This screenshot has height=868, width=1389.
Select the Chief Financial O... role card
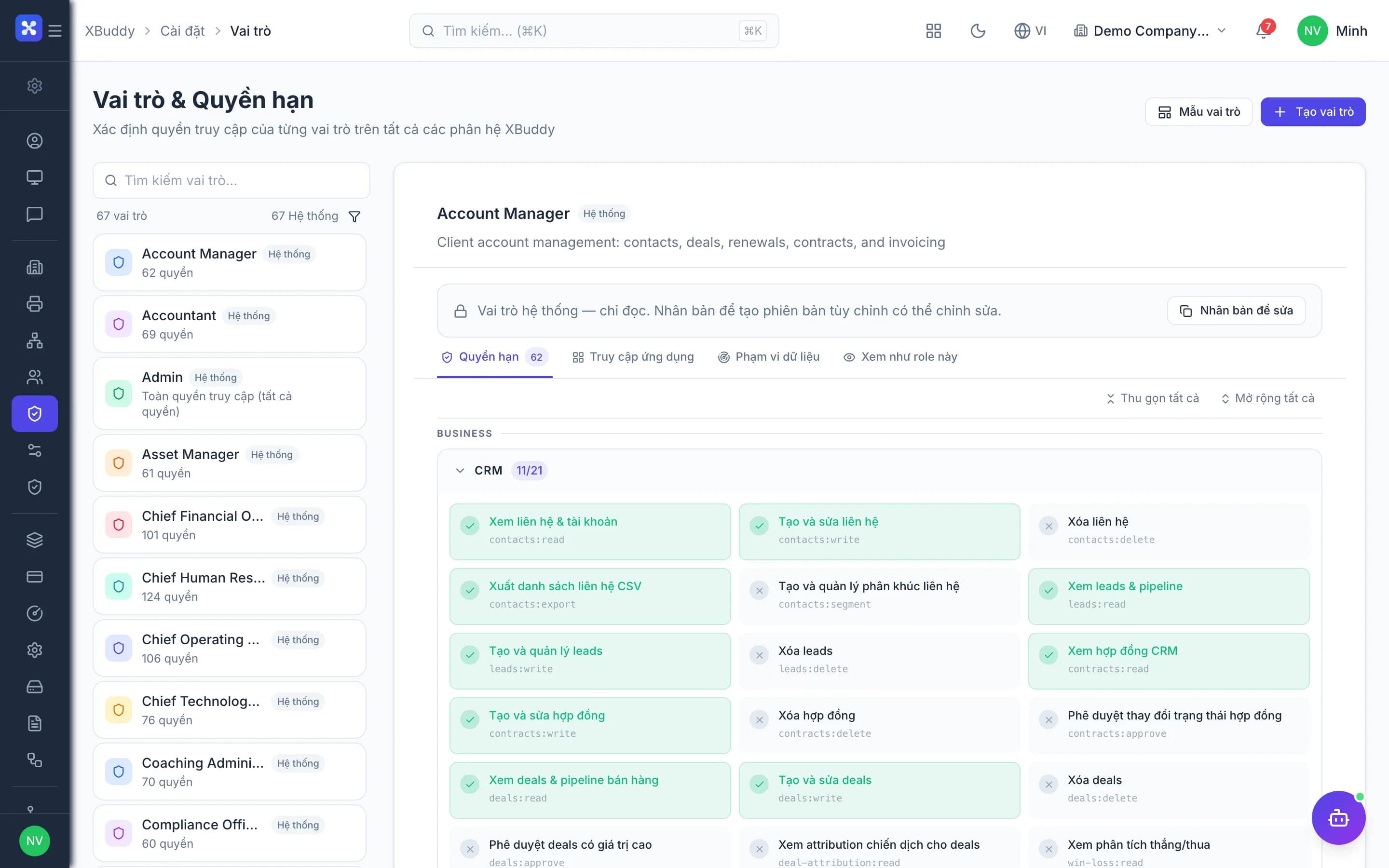pos(230,525)
